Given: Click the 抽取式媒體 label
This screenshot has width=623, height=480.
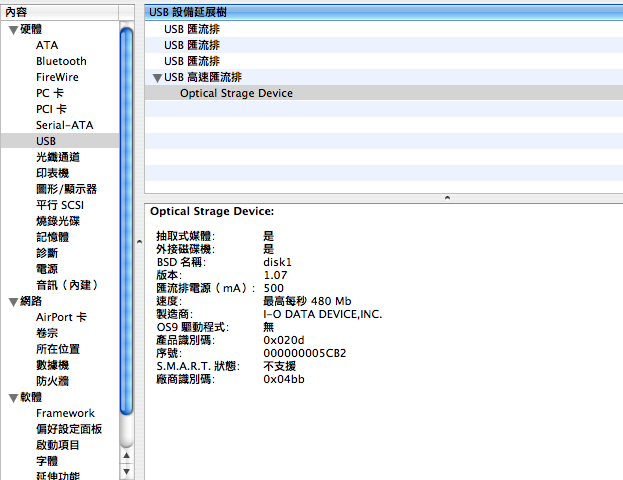Looking at the screenshot, I should 186,236.
